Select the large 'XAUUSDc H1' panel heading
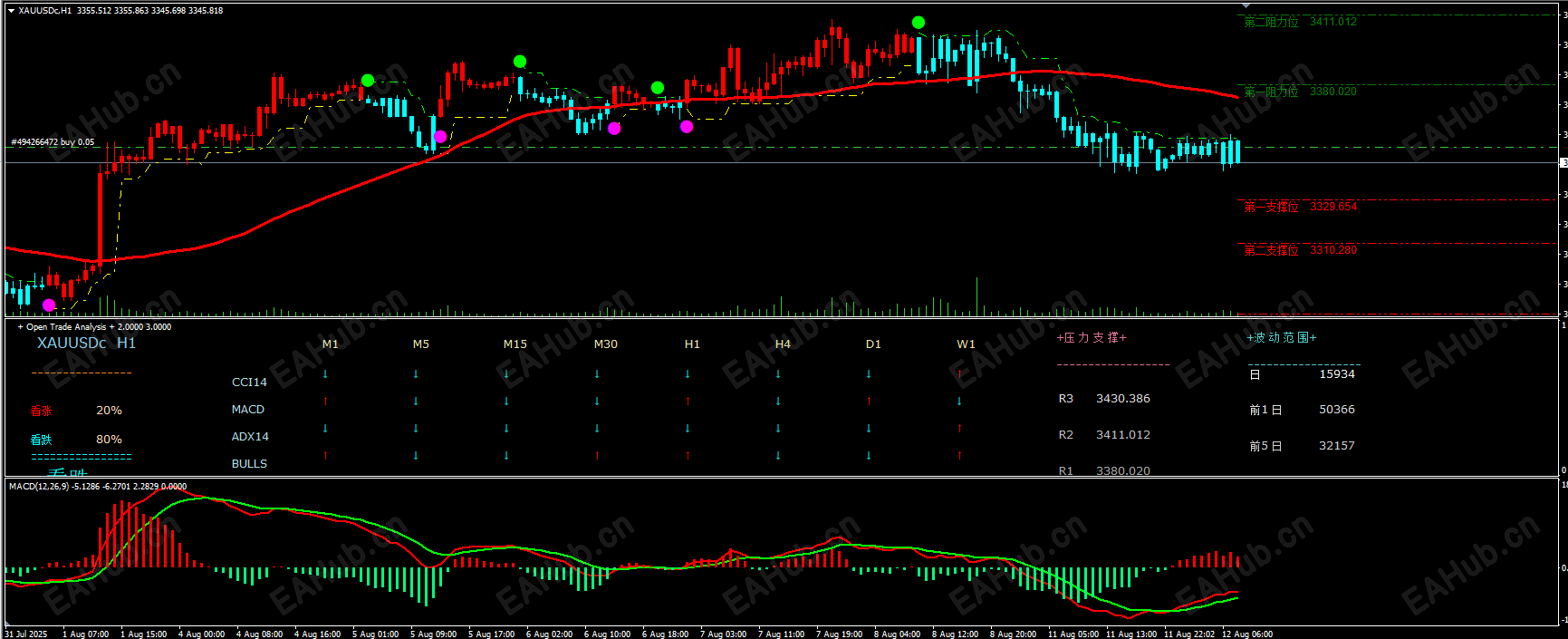Screen dimensions: 1568x639 [x=86, y=343]
